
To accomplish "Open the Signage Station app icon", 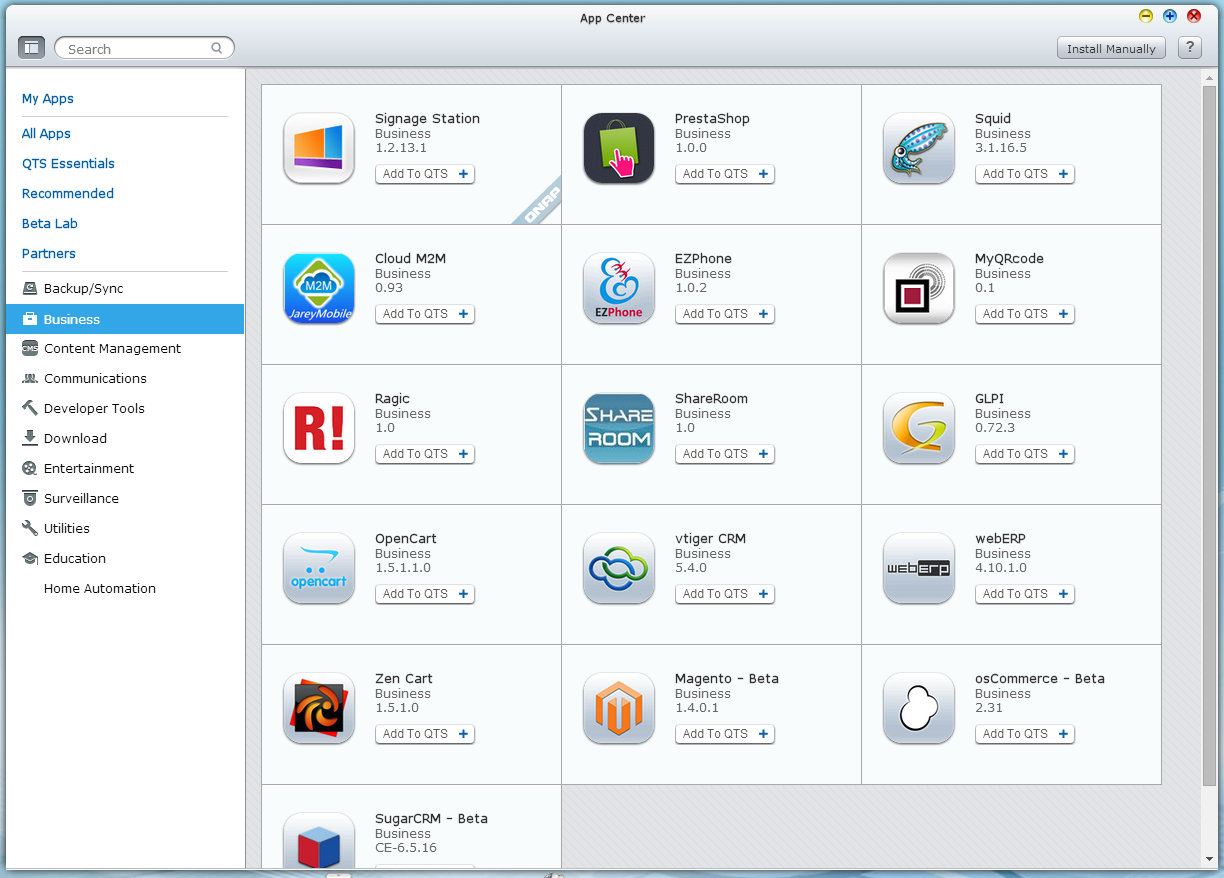I will point(319,148).
